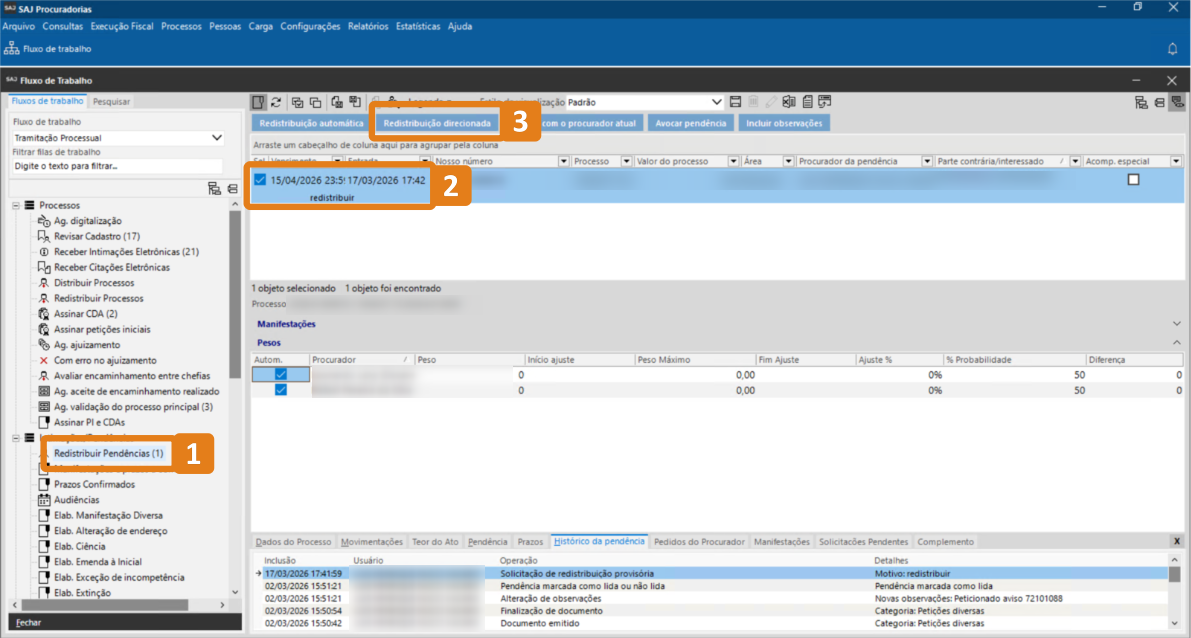This screenshot has height=638, width=1191.
Task: Click the Fluxo de trabalho icon under menu bar
Action: tap(12, 48)
